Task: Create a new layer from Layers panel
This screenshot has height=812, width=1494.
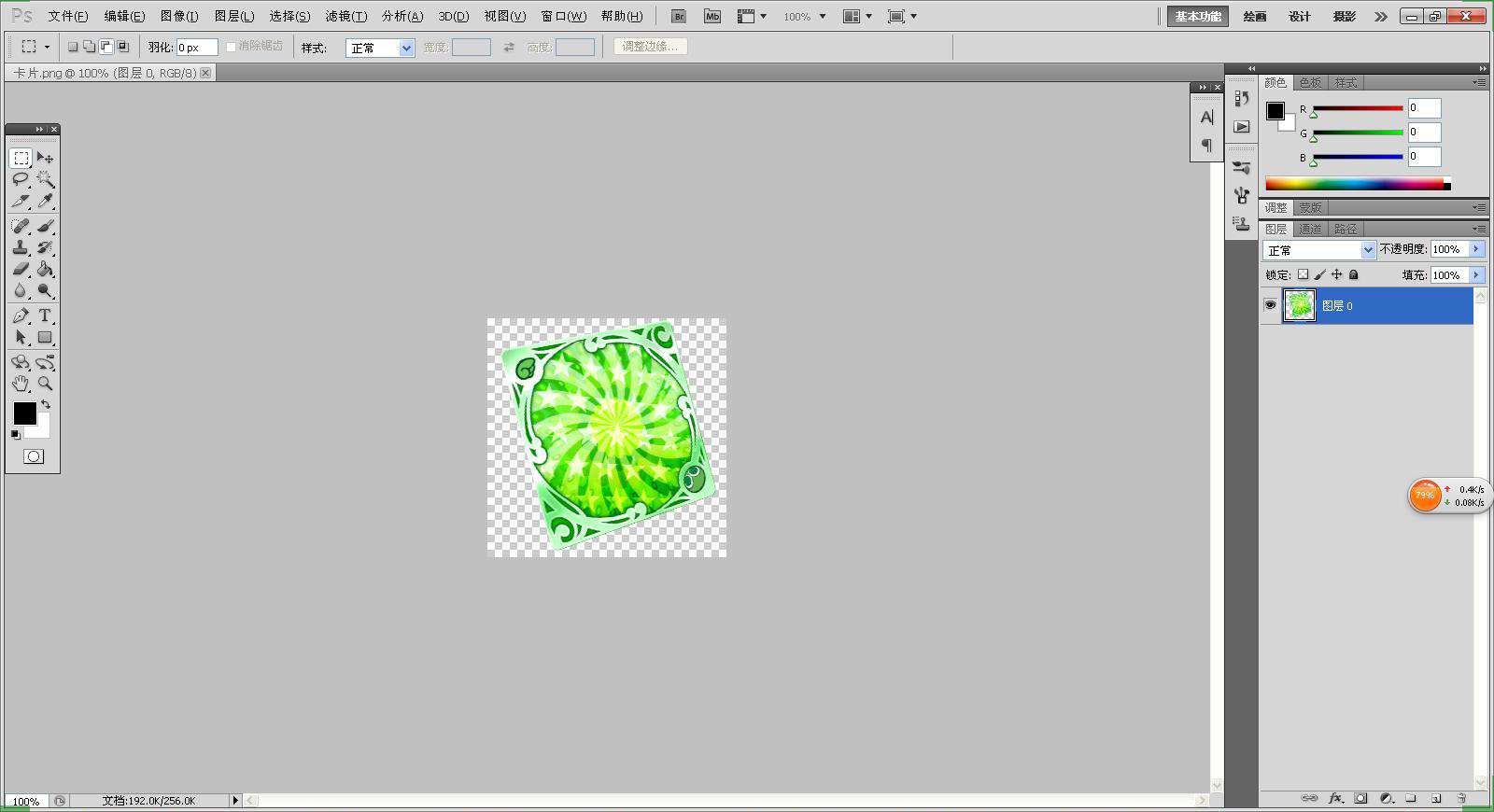Action: 1436,798
